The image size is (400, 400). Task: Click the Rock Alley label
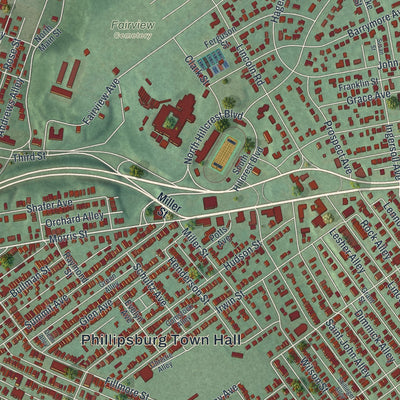[376, 240]
